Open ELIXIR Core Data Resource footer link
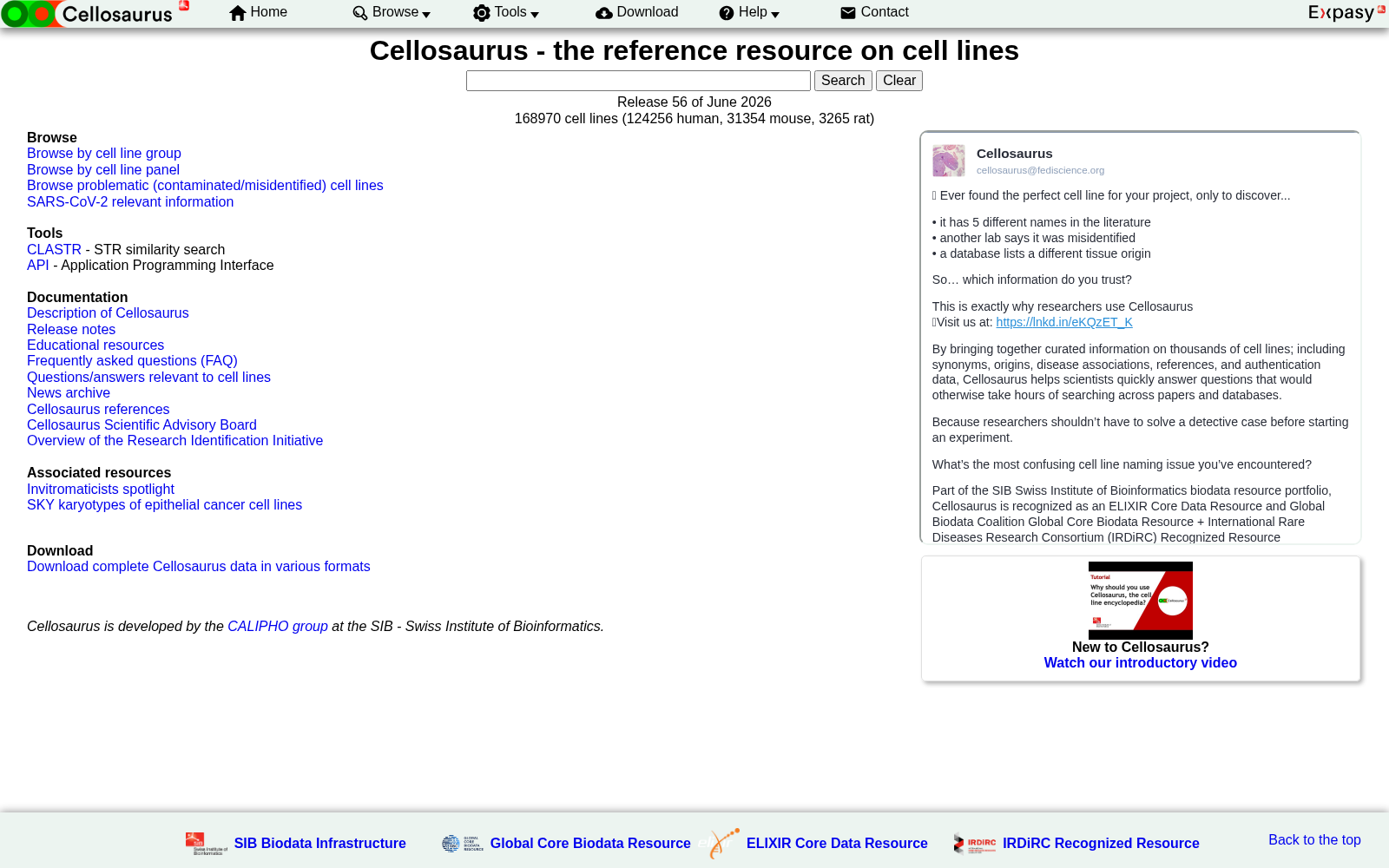1389x868 pixels. click(x=837, y=844)
